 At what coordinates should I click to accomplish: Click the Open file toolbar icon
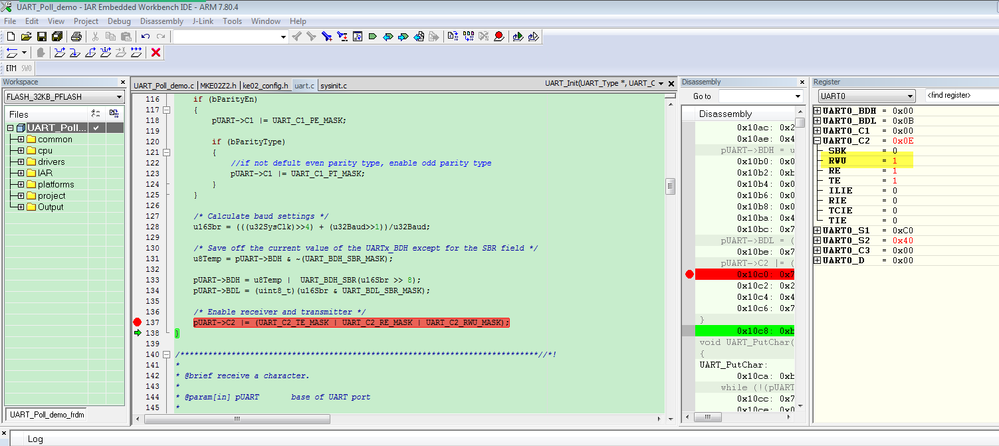[x=26, y=36]
